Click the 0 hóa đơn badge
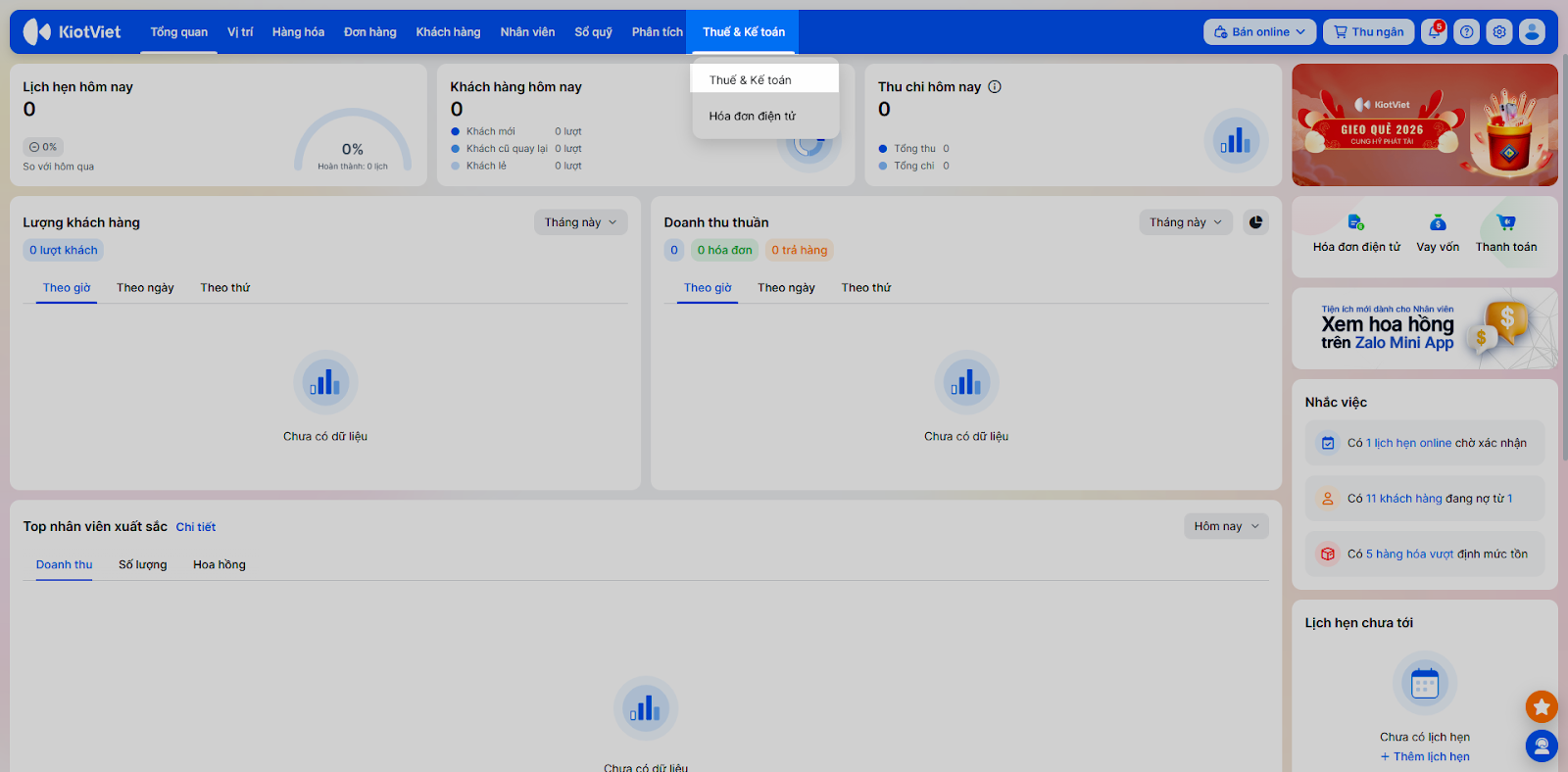 (725, 250)
